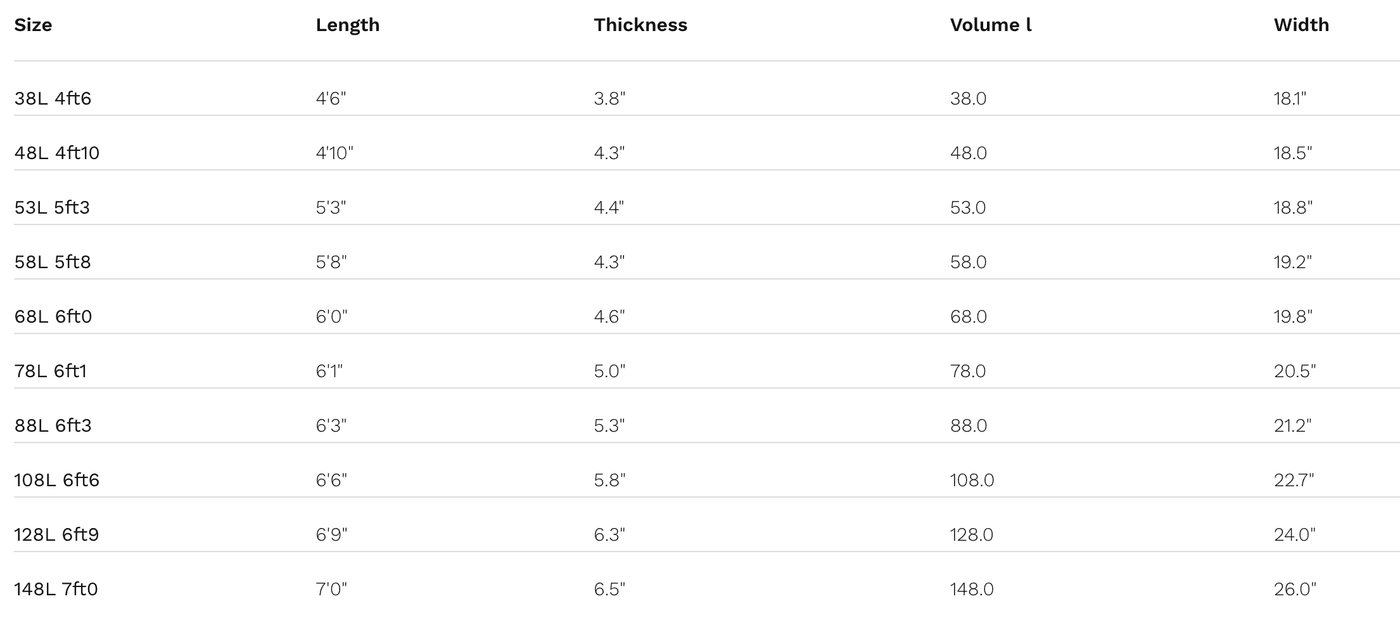Click the 26.0" width value
The image size is (1400, 620).
click(x=1295, y=589)
